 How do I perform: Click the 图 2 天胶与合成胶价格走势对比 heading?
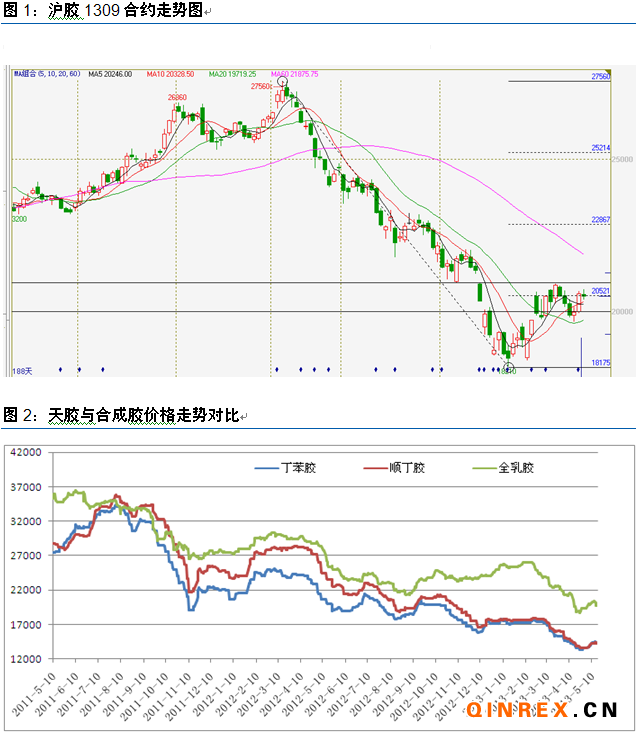120,414
